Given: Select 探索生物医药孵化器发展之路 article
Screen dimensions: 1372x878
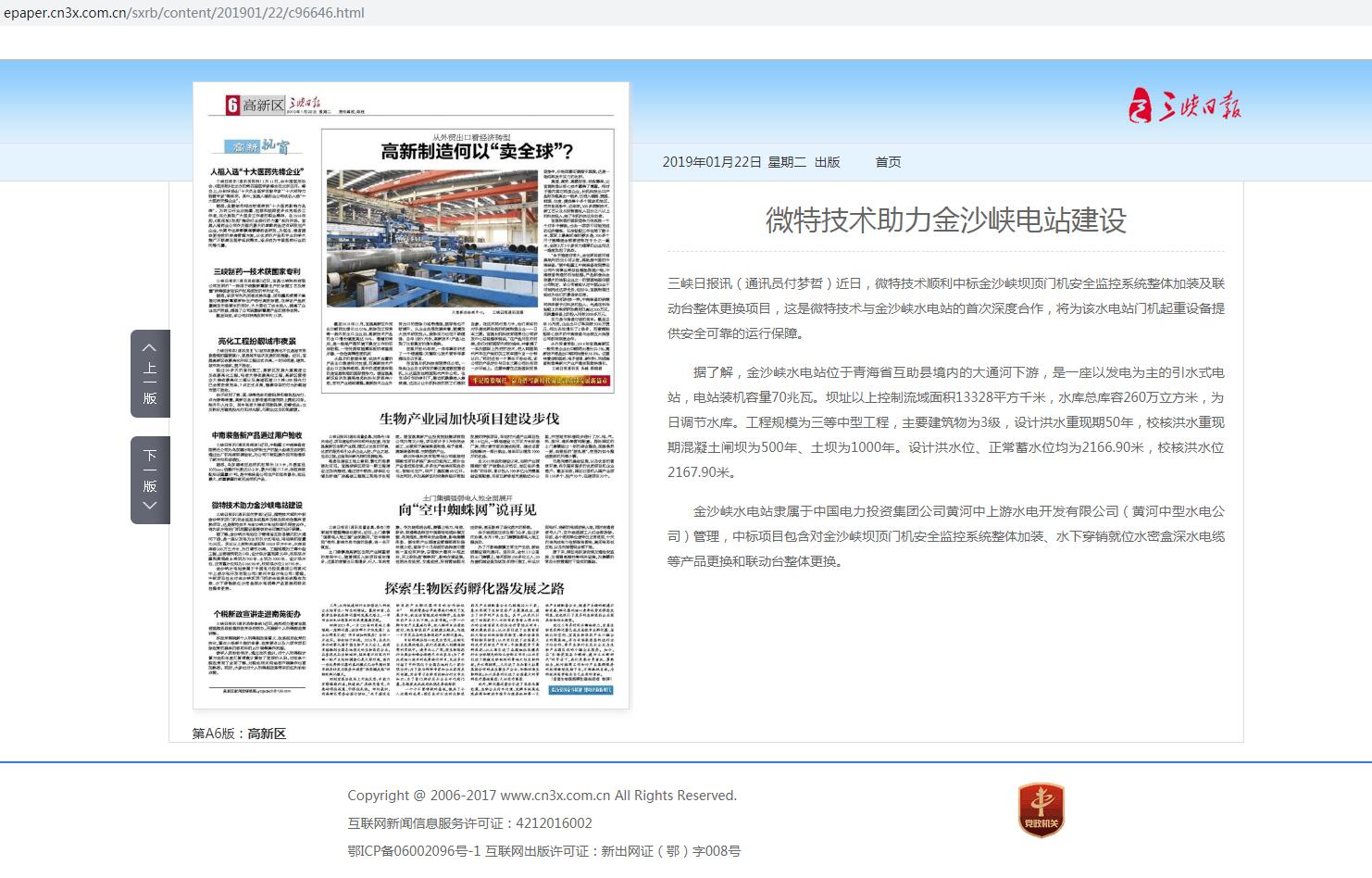Looking at the screenshot, I should pyautogui.click(x=474, y=588).
